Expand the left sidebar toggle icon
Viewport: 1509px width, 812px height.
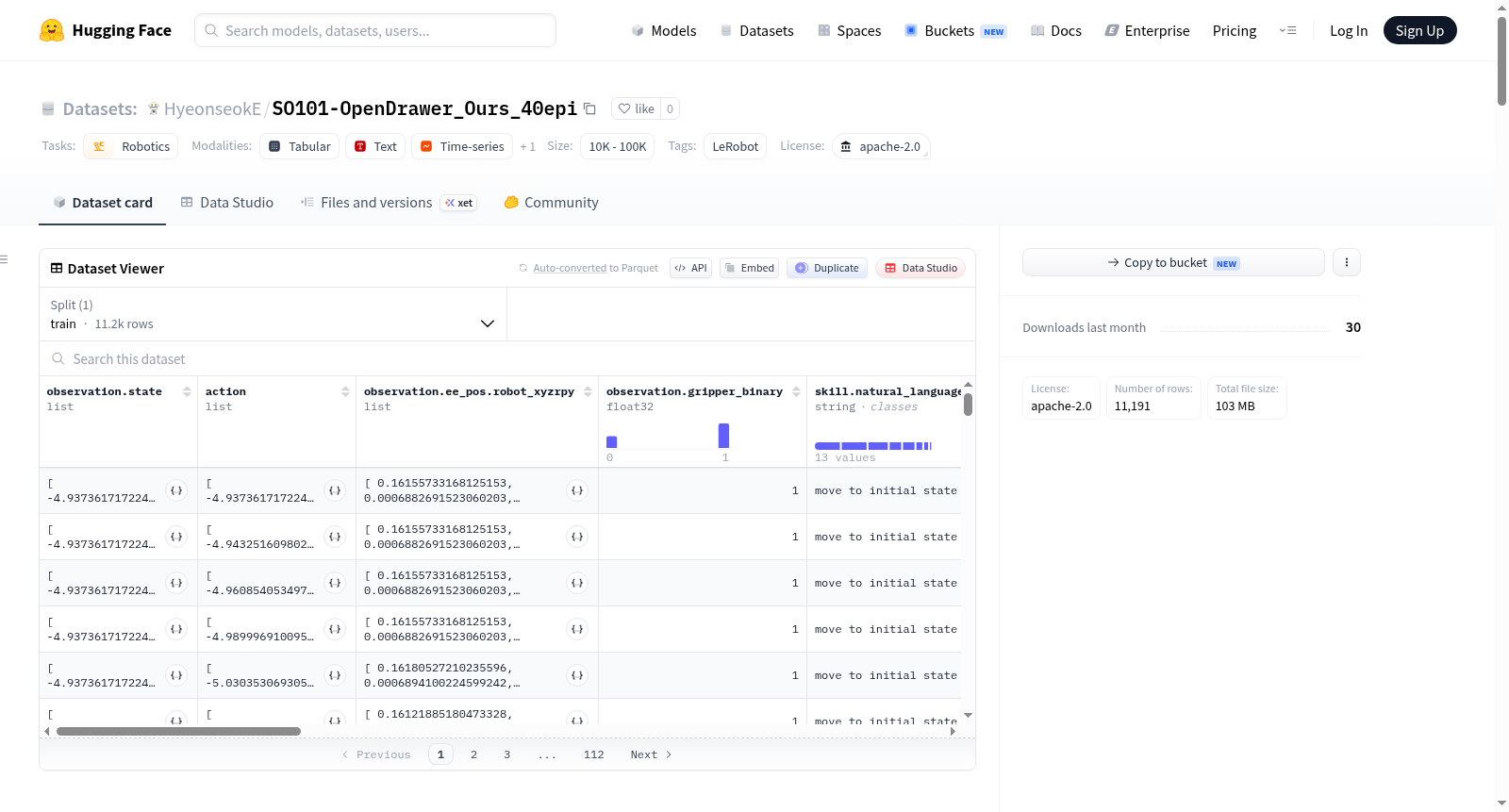pyautogui.click(x=4, y=259)
